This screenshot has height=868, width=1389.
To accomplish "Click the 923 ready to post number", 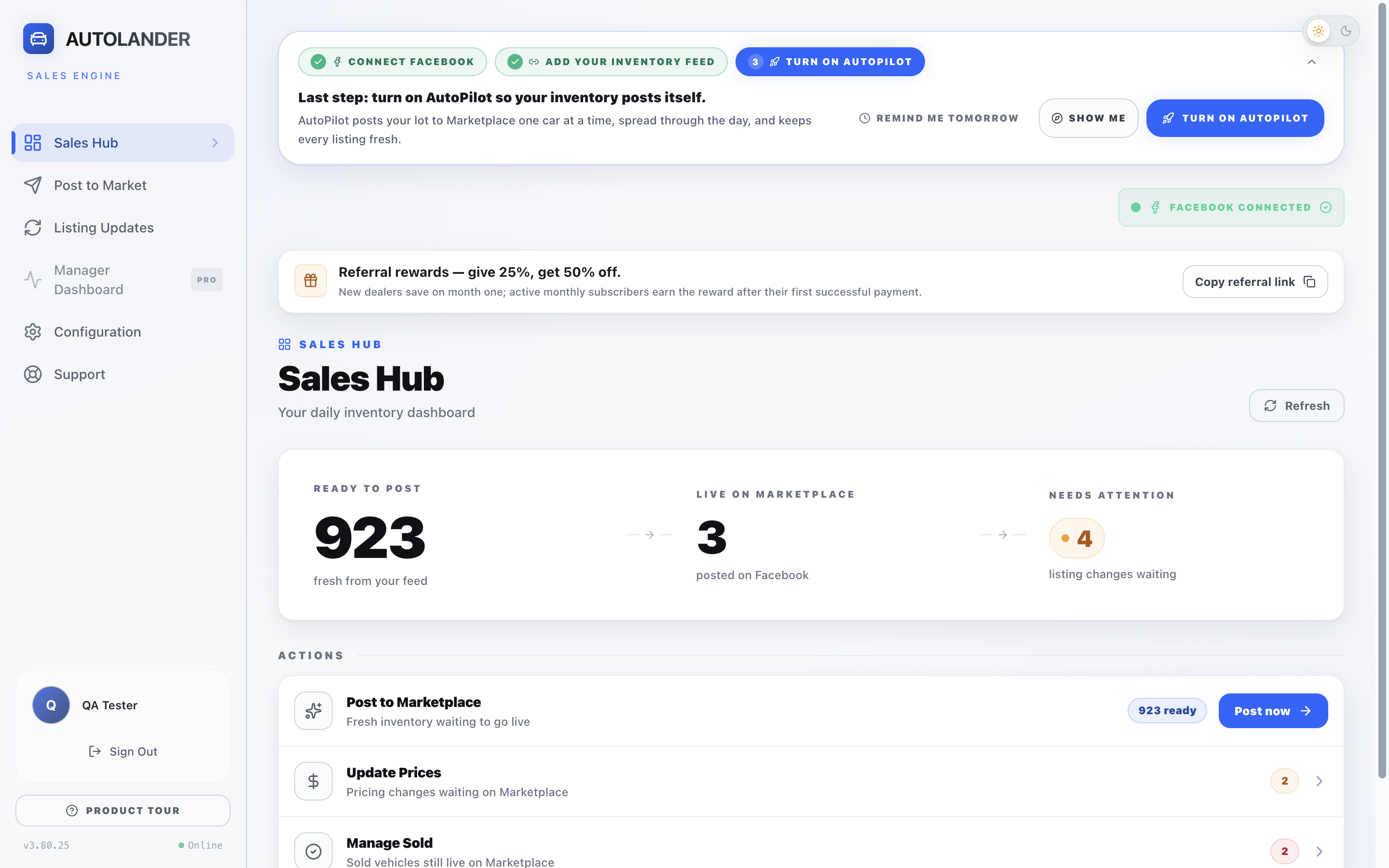I will [369, 537].
